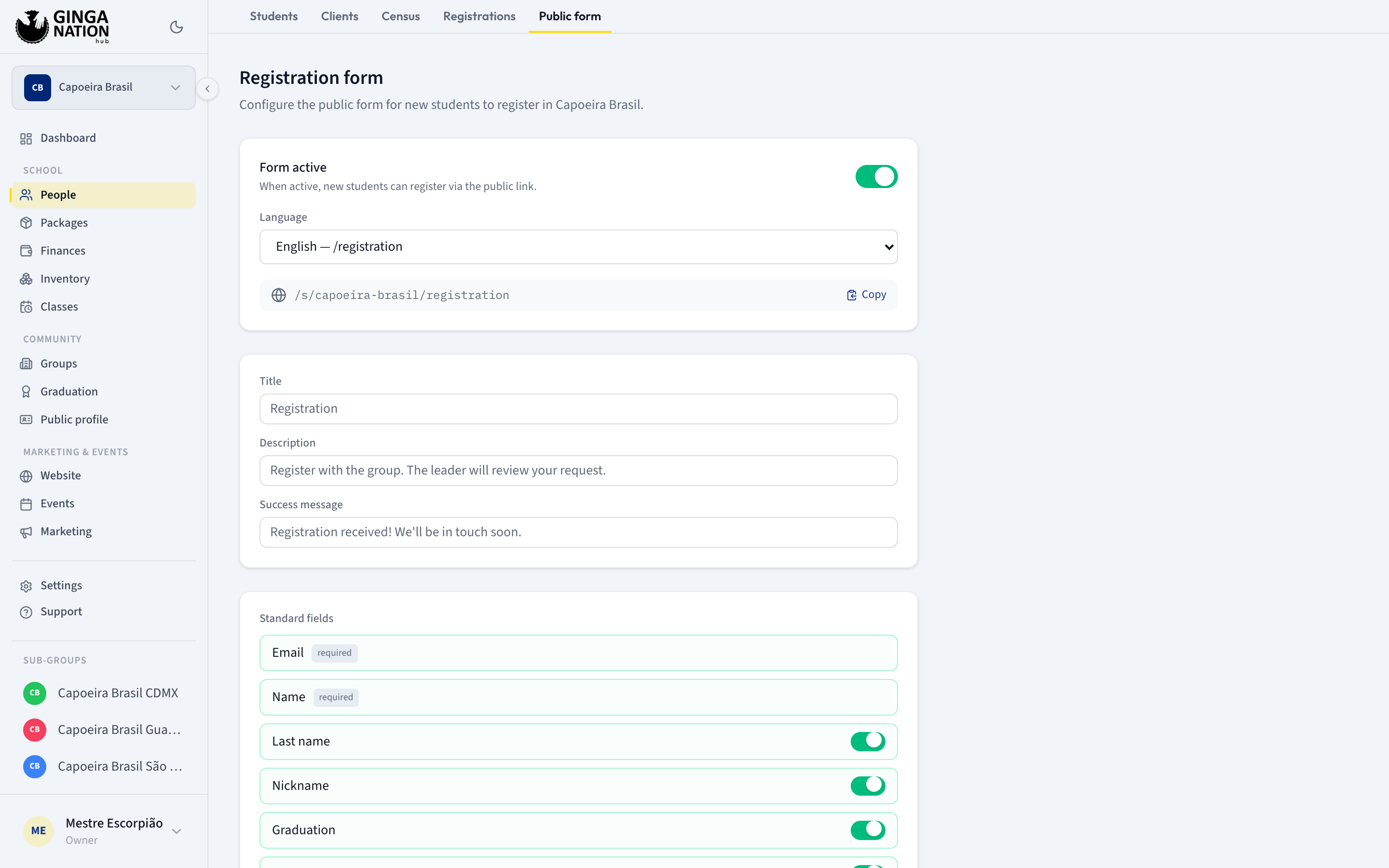Screen dimensions: 1389x868
Task: Click the green CB avatar for CDMX
Action: [x=34, y=693]
